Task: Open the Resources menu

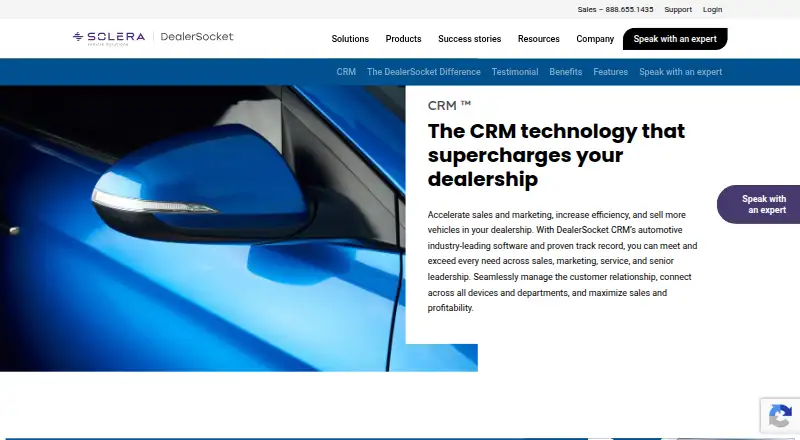Action: (539, 39)
